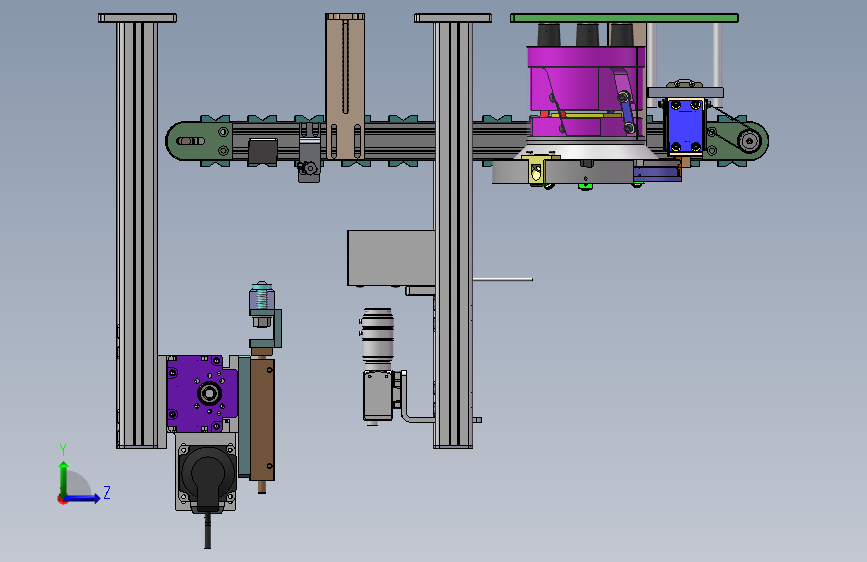Select the green top plate of the assembly
Image resolution: width=867 pixels, height=562 pixels.
pos(624,18)
